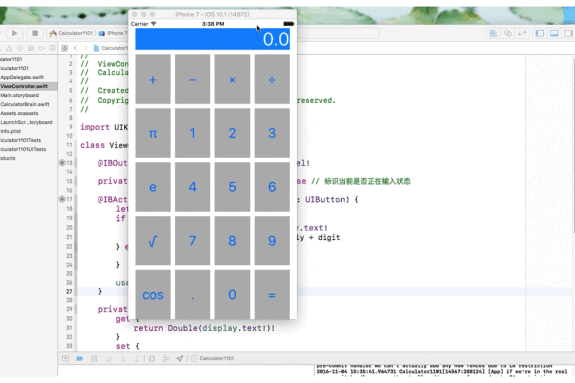Tap digit 1 on calculator

pos(192,133)
